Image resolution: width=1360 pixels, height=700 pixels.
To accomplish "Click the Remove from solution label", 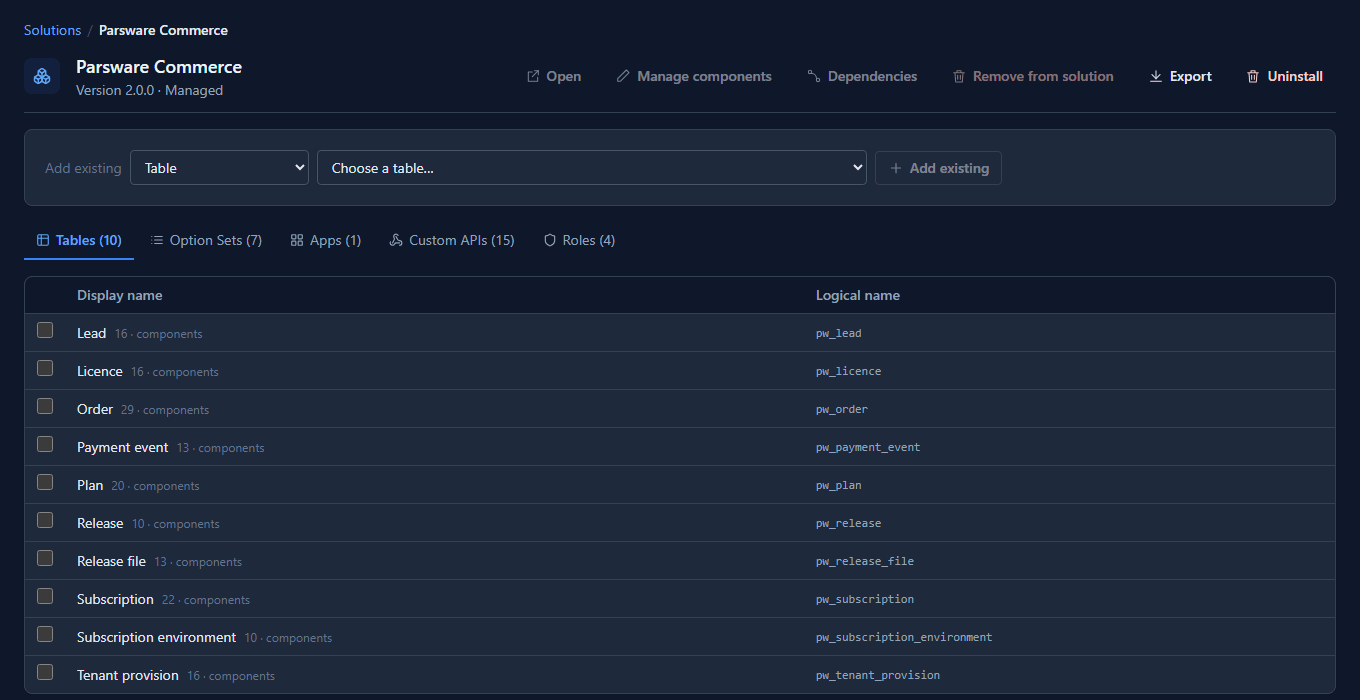I will (x=1043, y=76).
